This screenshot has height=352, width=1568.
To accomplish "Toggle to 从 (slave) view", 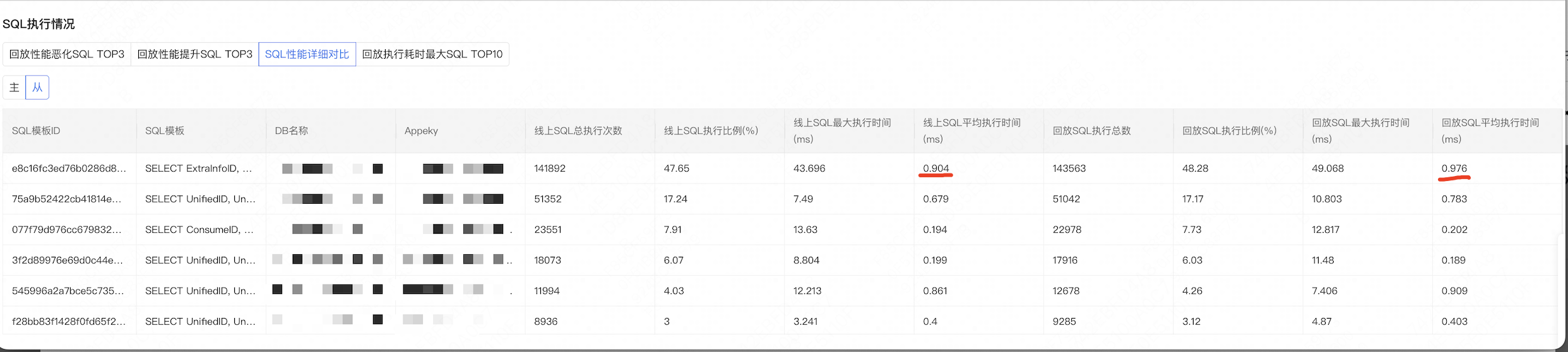I will coord(37,87).
